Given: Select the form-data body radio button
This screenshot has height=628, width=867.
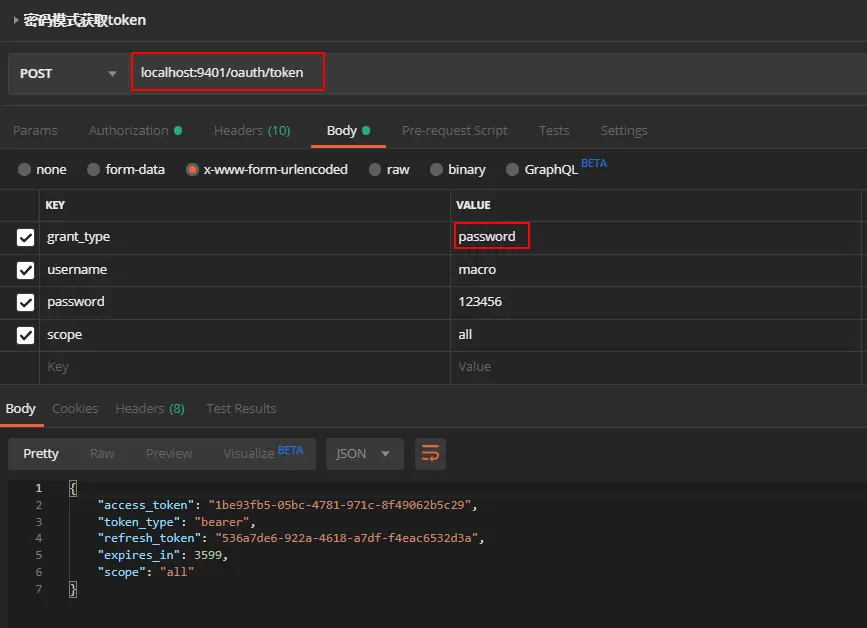Looking at the screenshot, I should pyautogui.click(x=93, y=170).
